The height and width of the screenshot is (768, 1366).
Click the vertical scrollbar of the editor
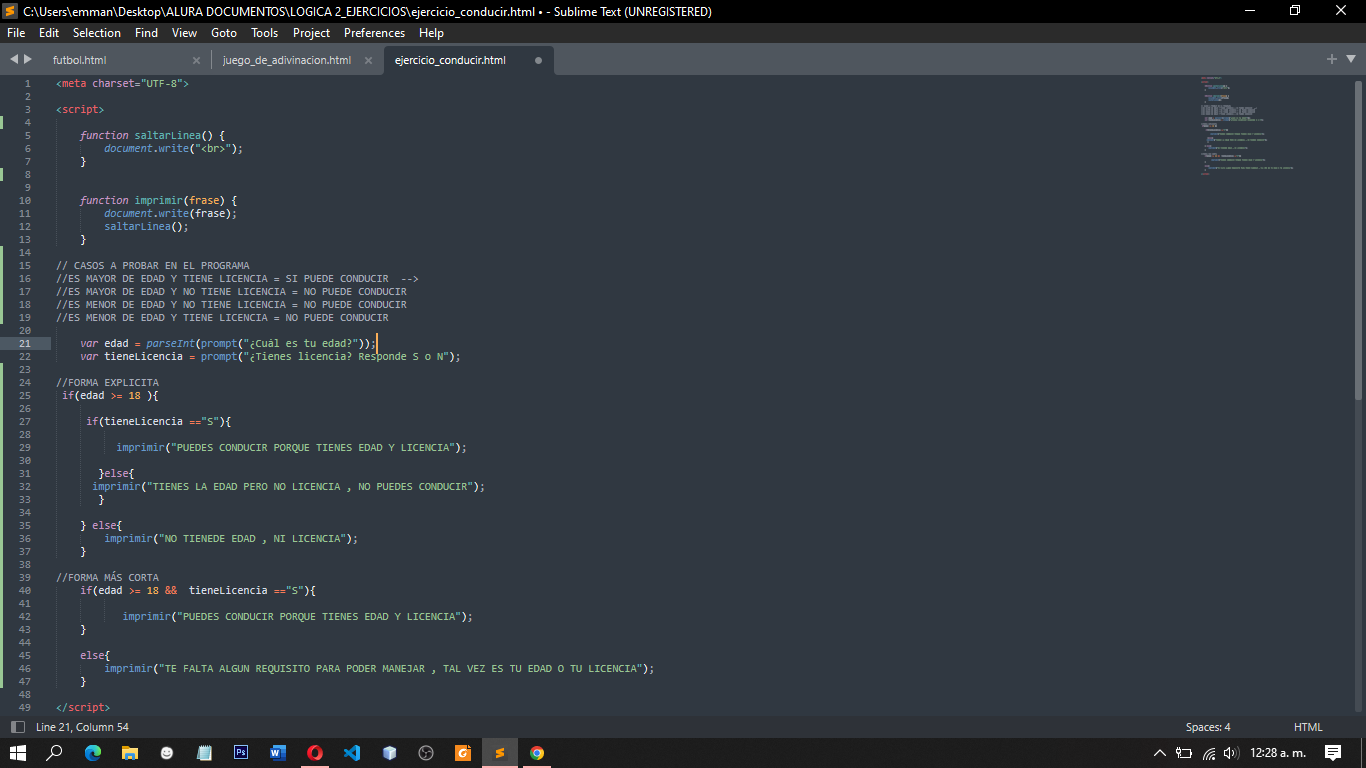click(x=1359, y=240)
